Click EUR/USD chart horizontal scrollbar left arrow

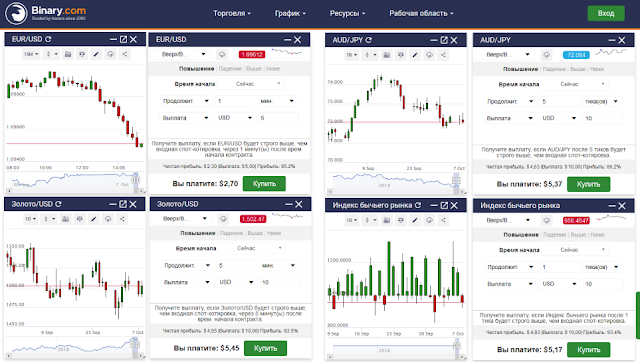[x=9, y=191]
